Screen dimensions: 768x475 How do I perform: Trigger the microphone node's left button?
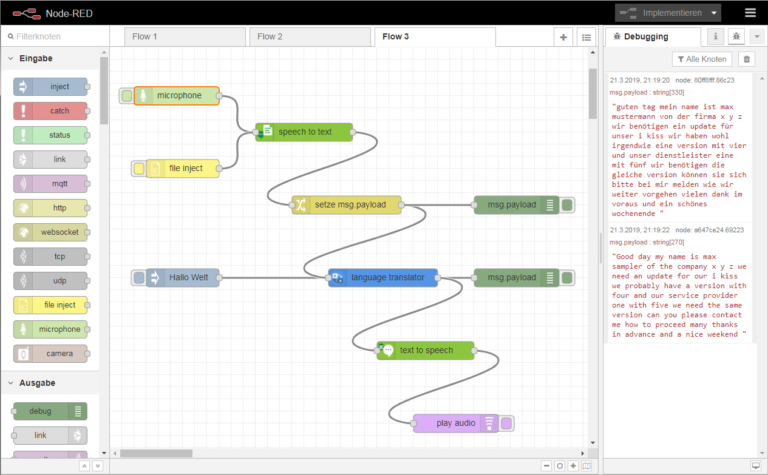click(127, 95)
